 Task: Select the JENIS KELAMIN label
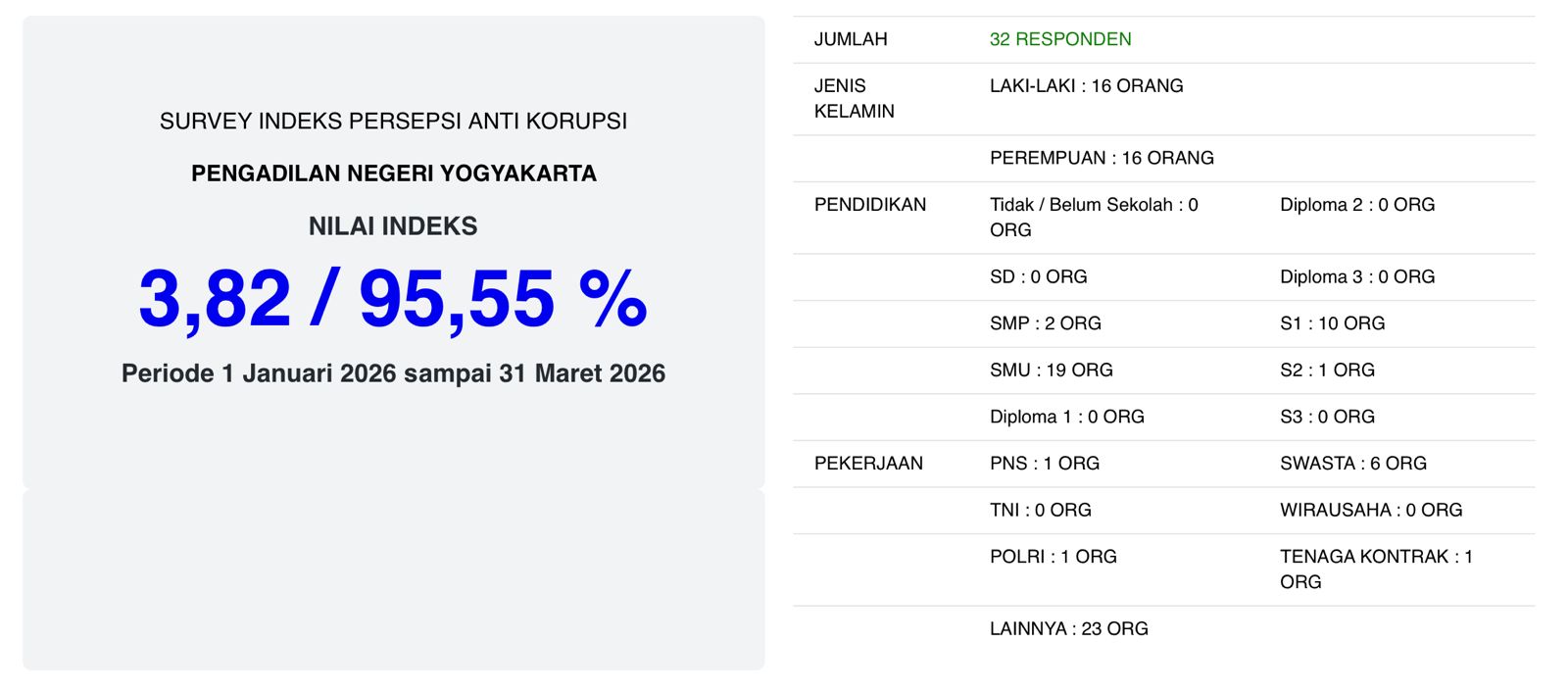click(854, 98)
